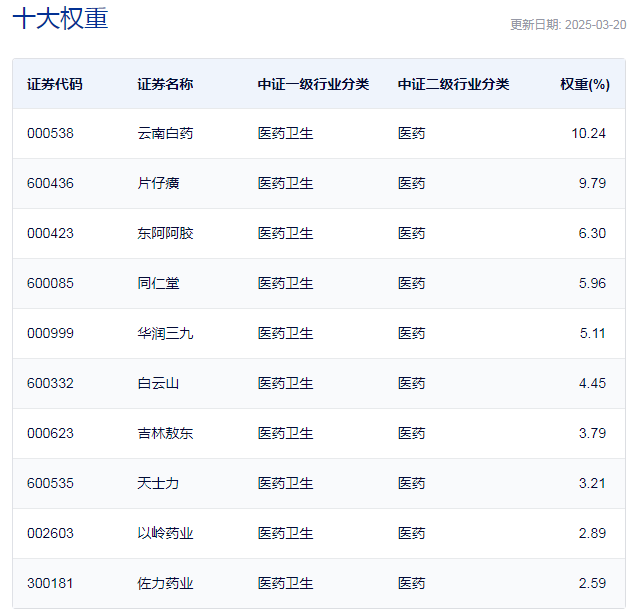Click the 十大权重 section heading
The width and height of the screenshot is (631, 613).
pos(60,20)
